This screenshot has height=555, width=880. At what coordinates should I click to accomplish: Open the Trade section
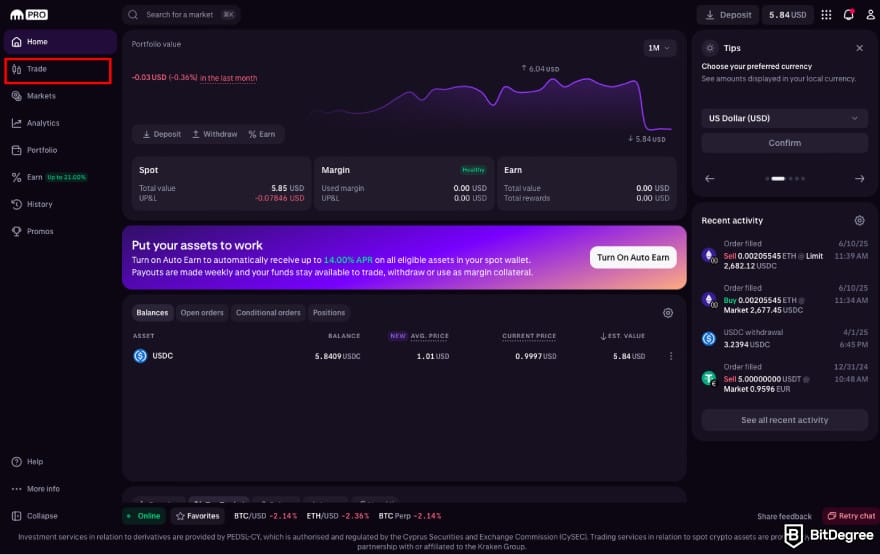pyautogui.click(x=58, y=70)
